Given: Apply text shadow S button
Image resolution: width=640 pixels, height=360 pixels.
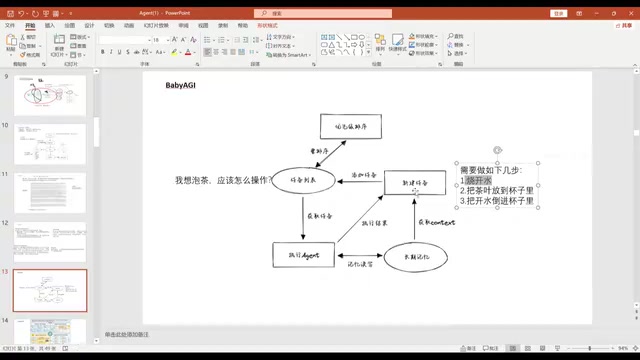Looking at the screenshot, I should tap(128, 52).
